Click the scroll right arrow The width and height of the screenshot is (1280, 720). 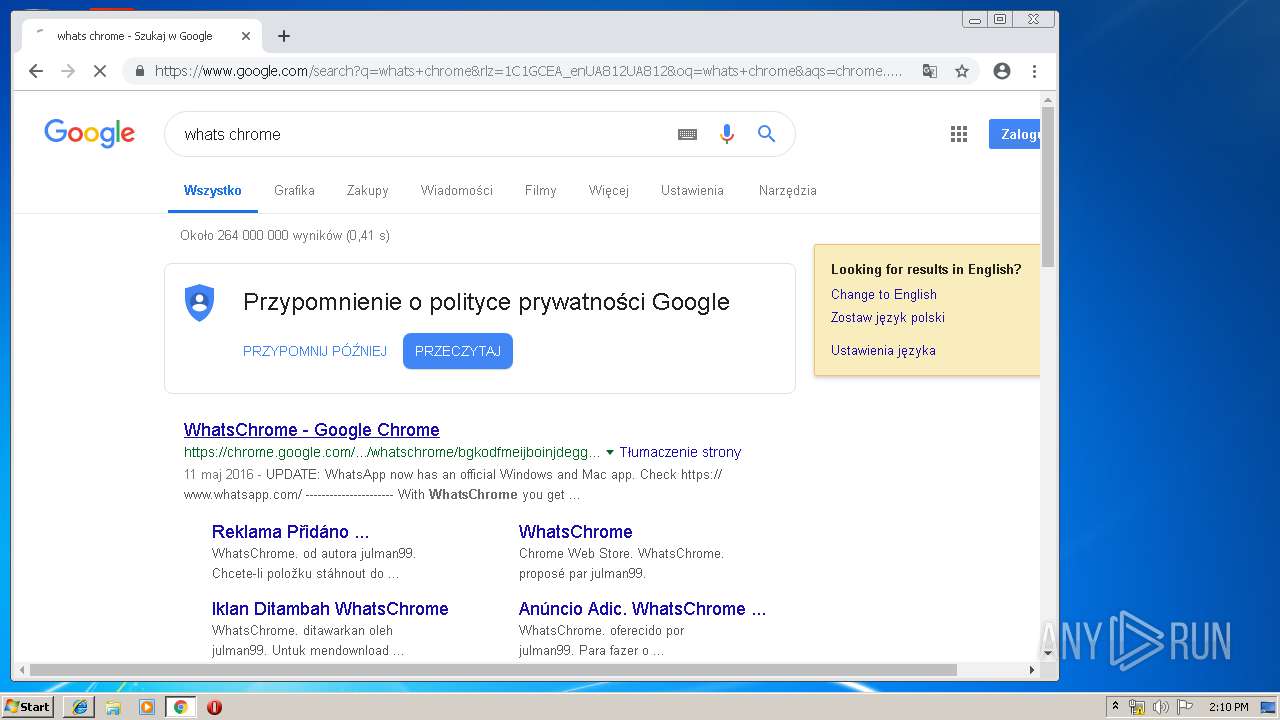point(1032,670)
